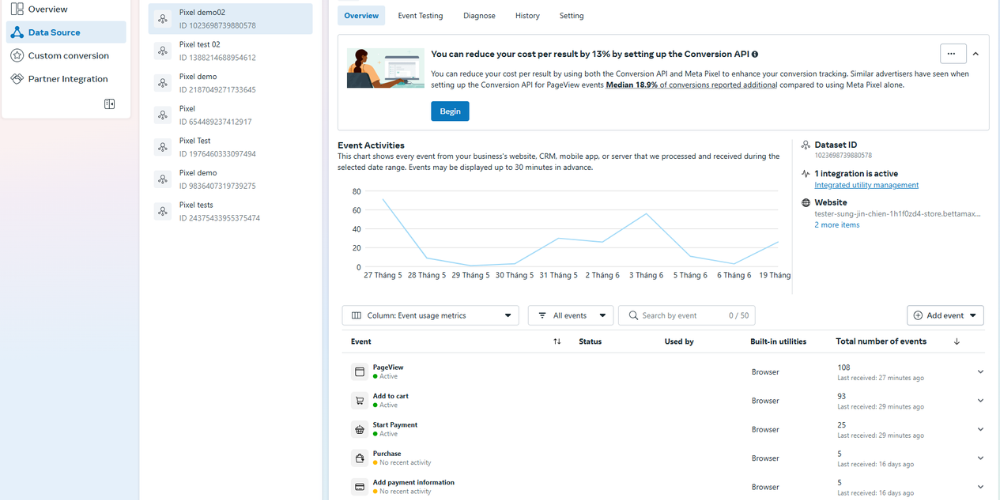Open Overview in the left sidebar
Image resolution: width=1000 pixels, height=500 pixels.
coord(66,9)
